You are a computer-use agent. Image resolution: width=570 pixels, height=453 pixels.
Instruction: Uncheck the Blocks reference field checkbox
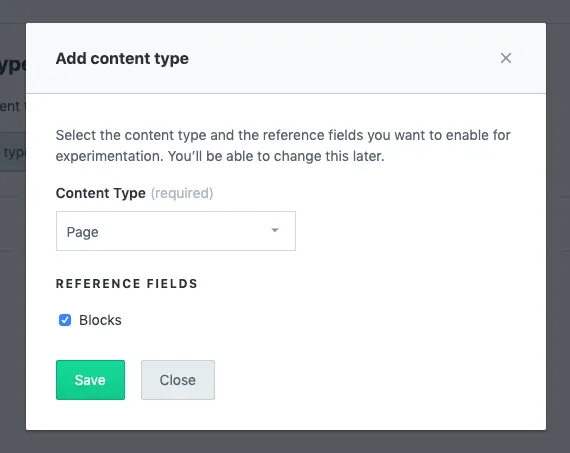[65, 320]
